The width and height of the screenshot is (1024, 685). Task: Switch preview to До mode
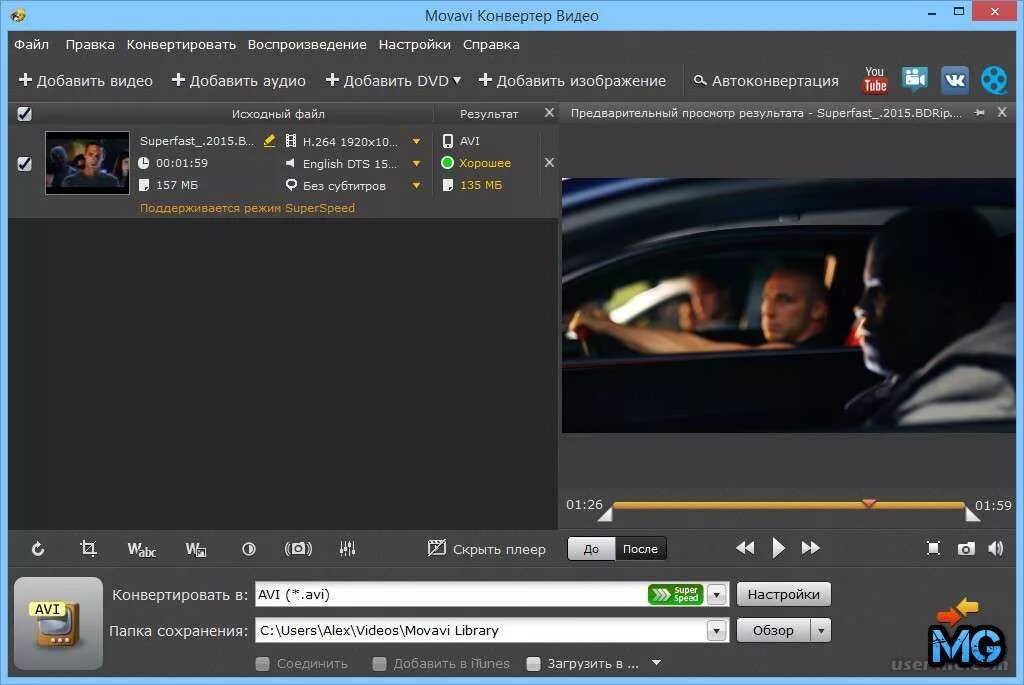[591, 549]
